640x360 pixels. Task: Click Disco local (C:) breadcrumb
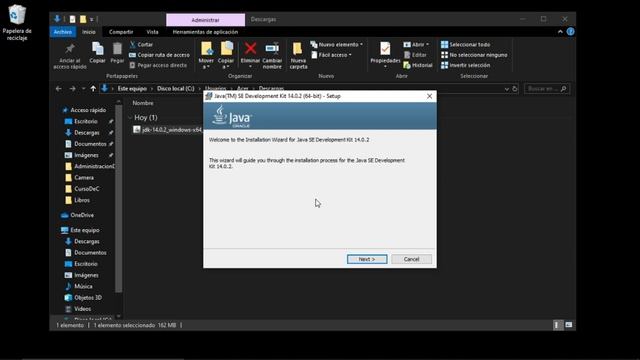tap(176, 89)
